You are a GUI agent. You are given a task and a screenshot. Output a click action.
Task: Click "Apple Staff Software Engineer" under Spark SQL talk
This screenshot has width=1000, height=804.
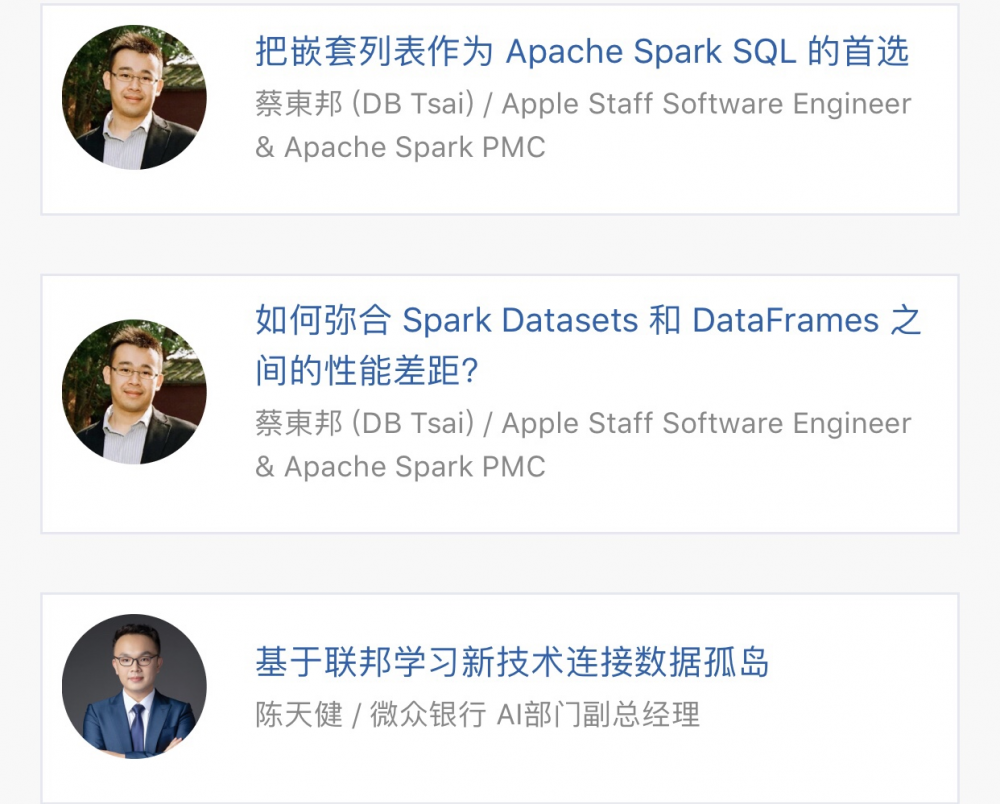(706, 104)
